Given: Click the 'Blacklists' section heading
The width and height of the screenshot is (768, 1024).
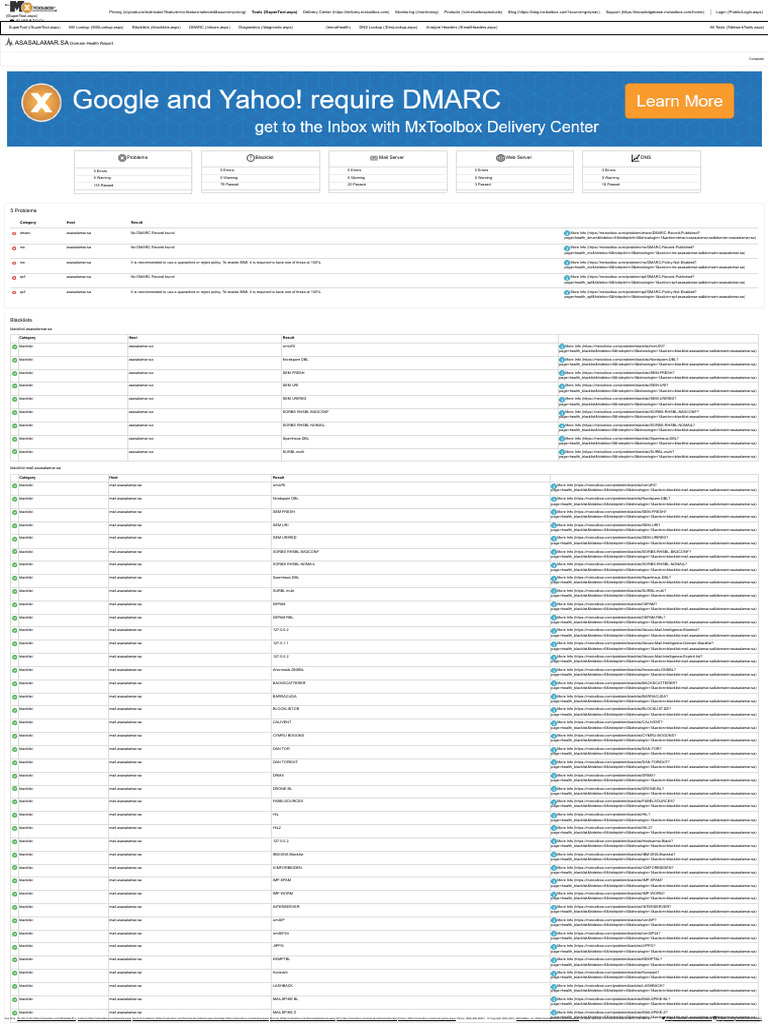Looking at the screenshot, I should click(20, 320).
